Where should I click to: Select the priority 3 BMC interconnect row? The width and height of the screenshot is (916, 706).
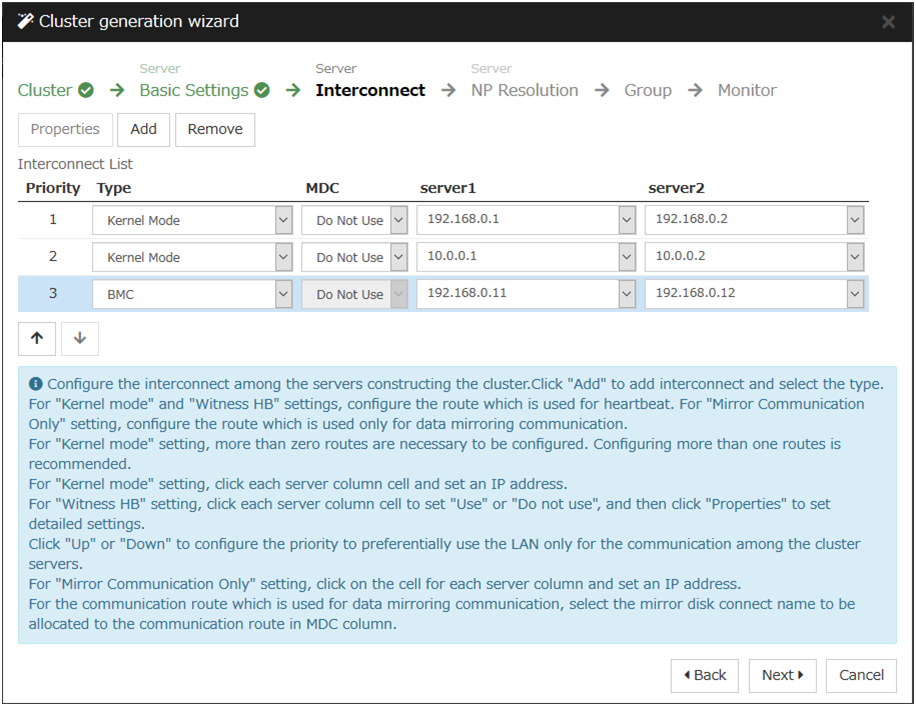pyautogui.click(x=52, y=293)
